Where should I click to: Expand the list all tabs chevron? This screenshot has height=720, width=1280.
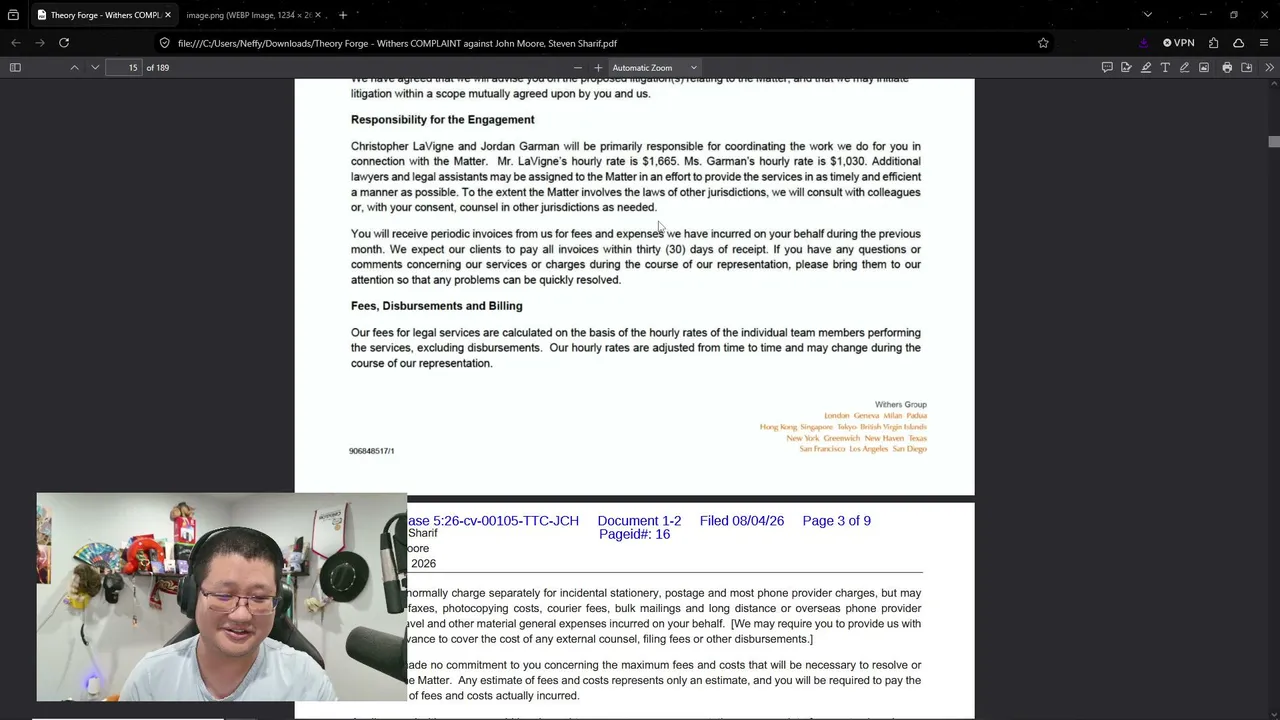pyautogui.click(x=1148, y=15)
